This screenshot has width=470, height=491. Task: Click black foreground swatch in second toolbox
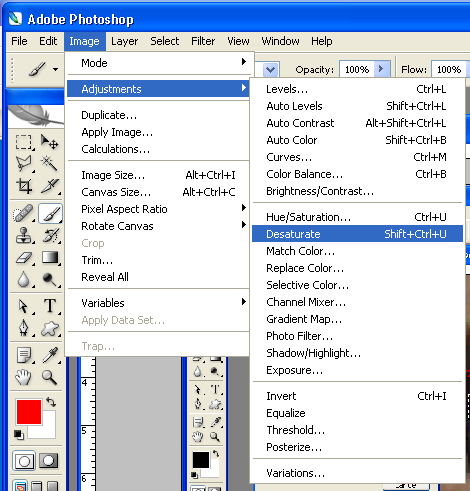(x=201, y=460)
